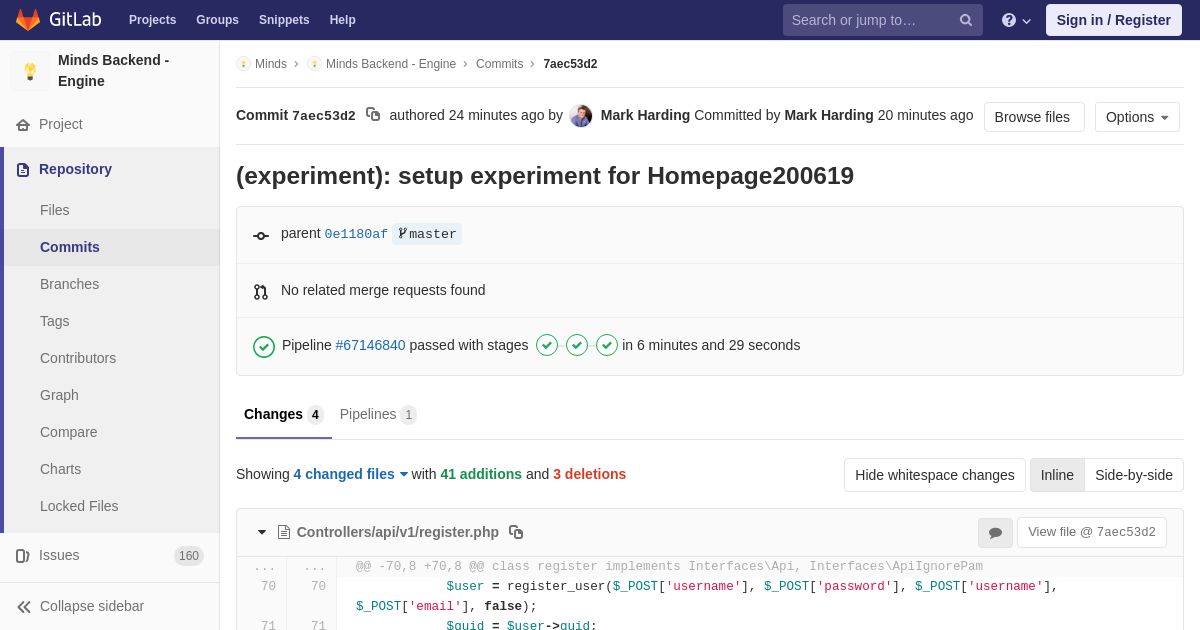1200x630 pixels.
Task: Click the first pipeline stage check
Action: coord(547,345)
